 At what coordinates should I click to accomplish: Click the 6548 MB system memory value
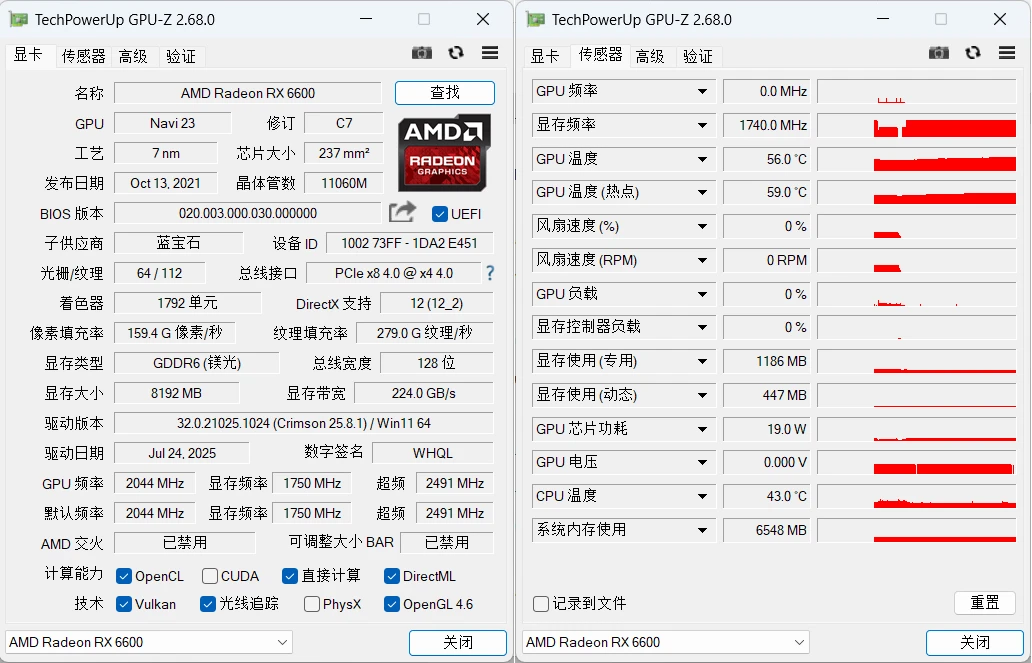click(x=767, y=530)
